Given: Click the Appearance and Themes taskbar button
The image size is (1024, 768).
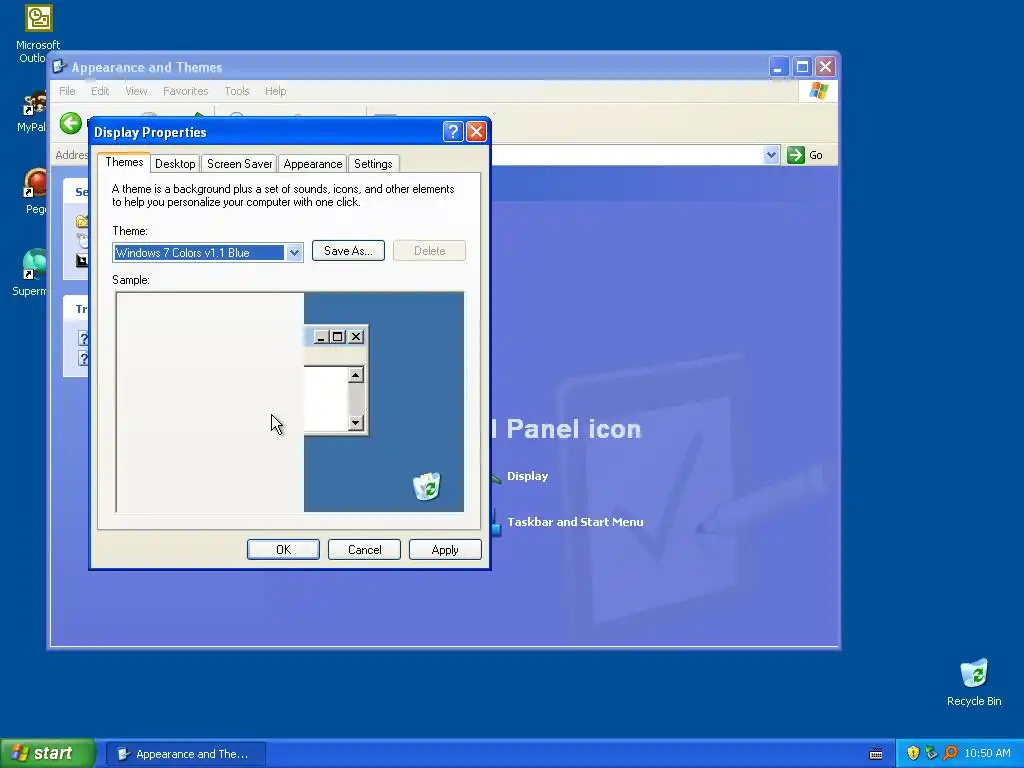Looking at the screenshot, I should (x=186, y=754).
